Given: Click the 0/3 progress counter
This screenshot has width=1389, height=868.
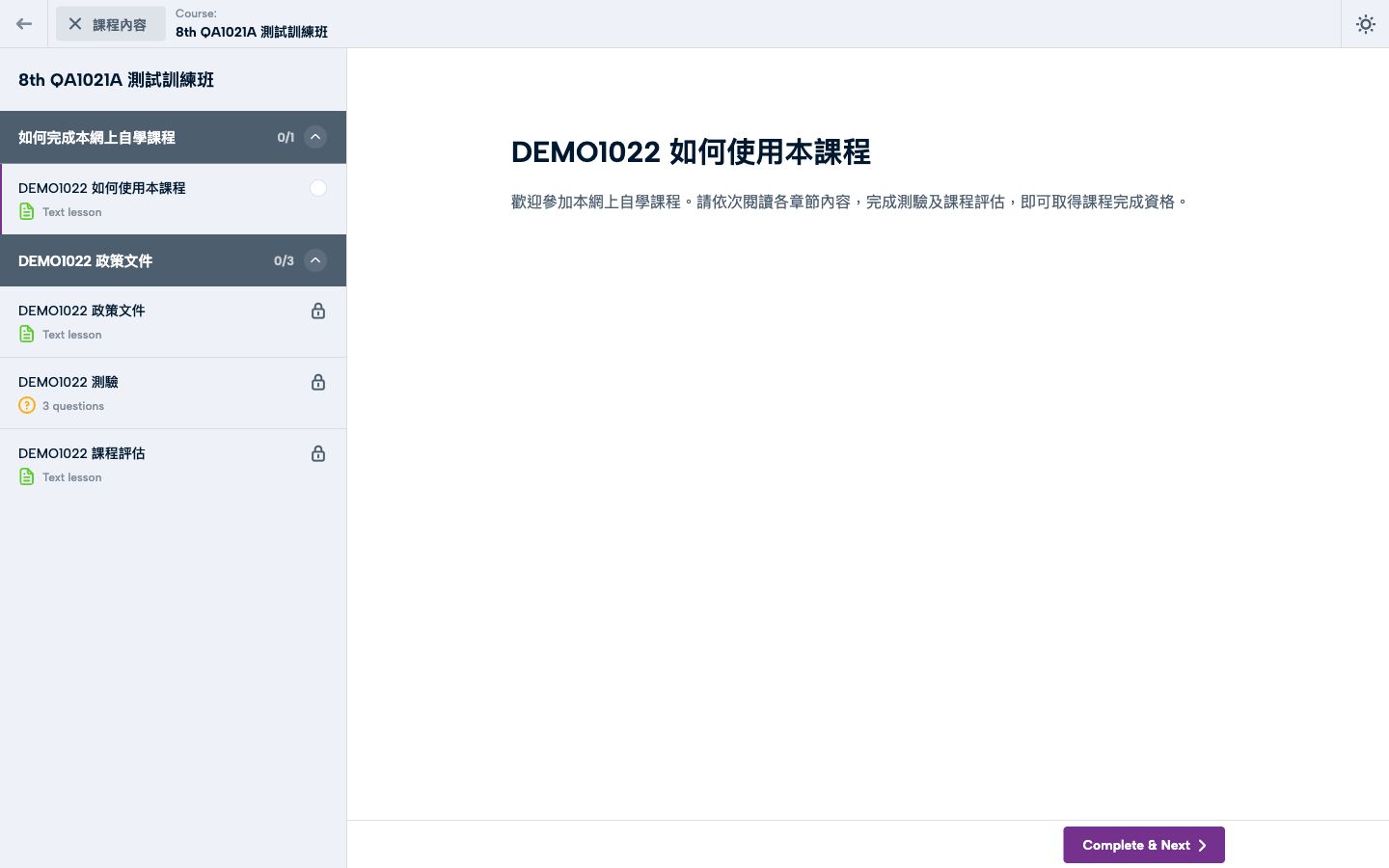Looking at the screenshot, I should (284, 260).
